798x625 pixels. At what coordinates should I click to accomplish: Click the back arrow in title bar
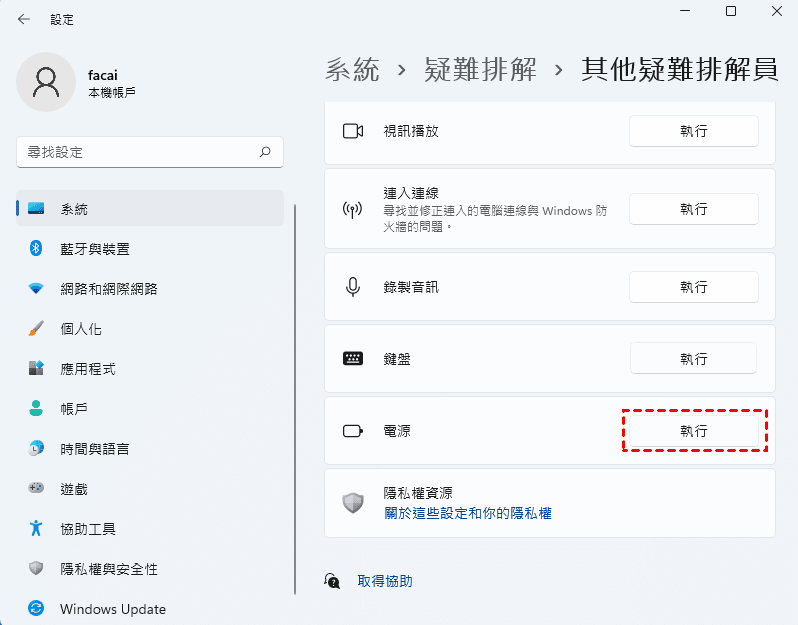click(24, 19)
